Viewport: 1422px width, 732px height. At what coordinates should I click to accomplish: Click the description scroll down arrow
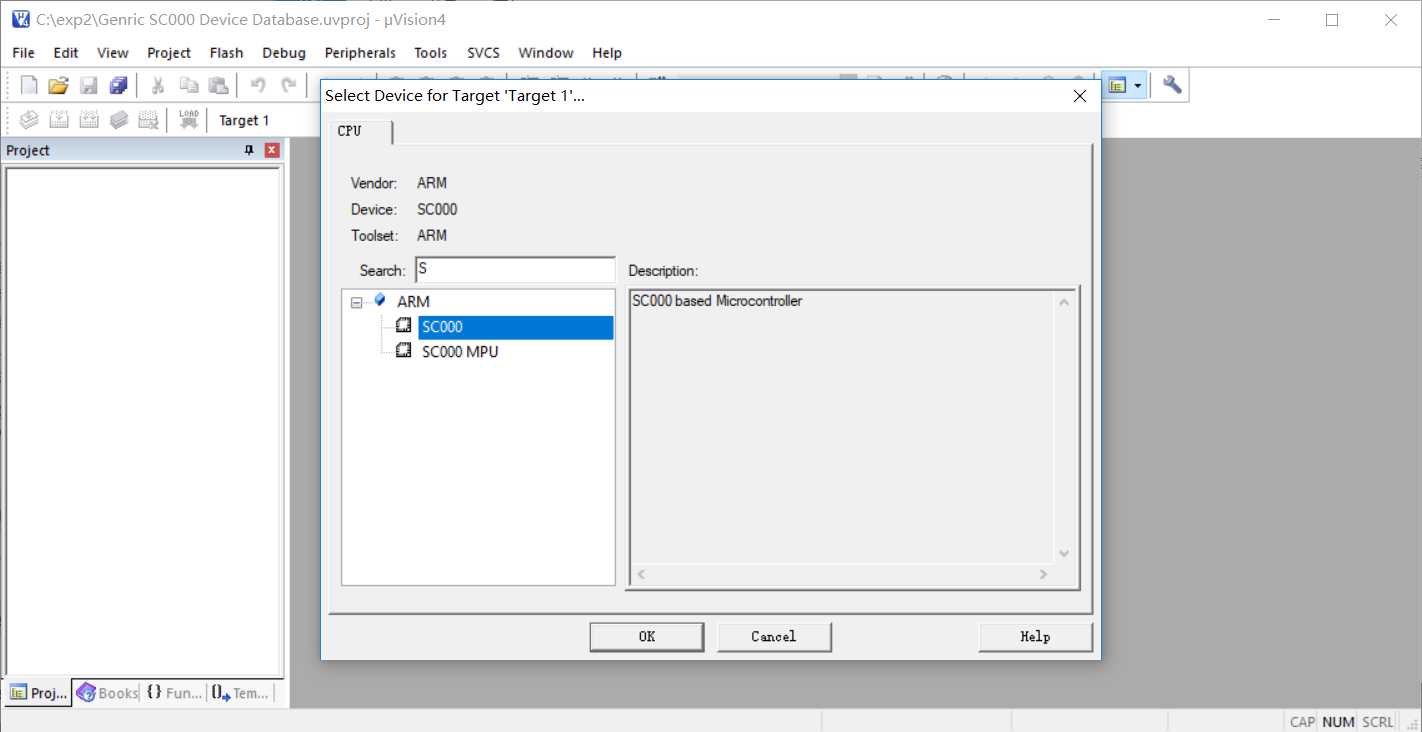(1064, 553)
